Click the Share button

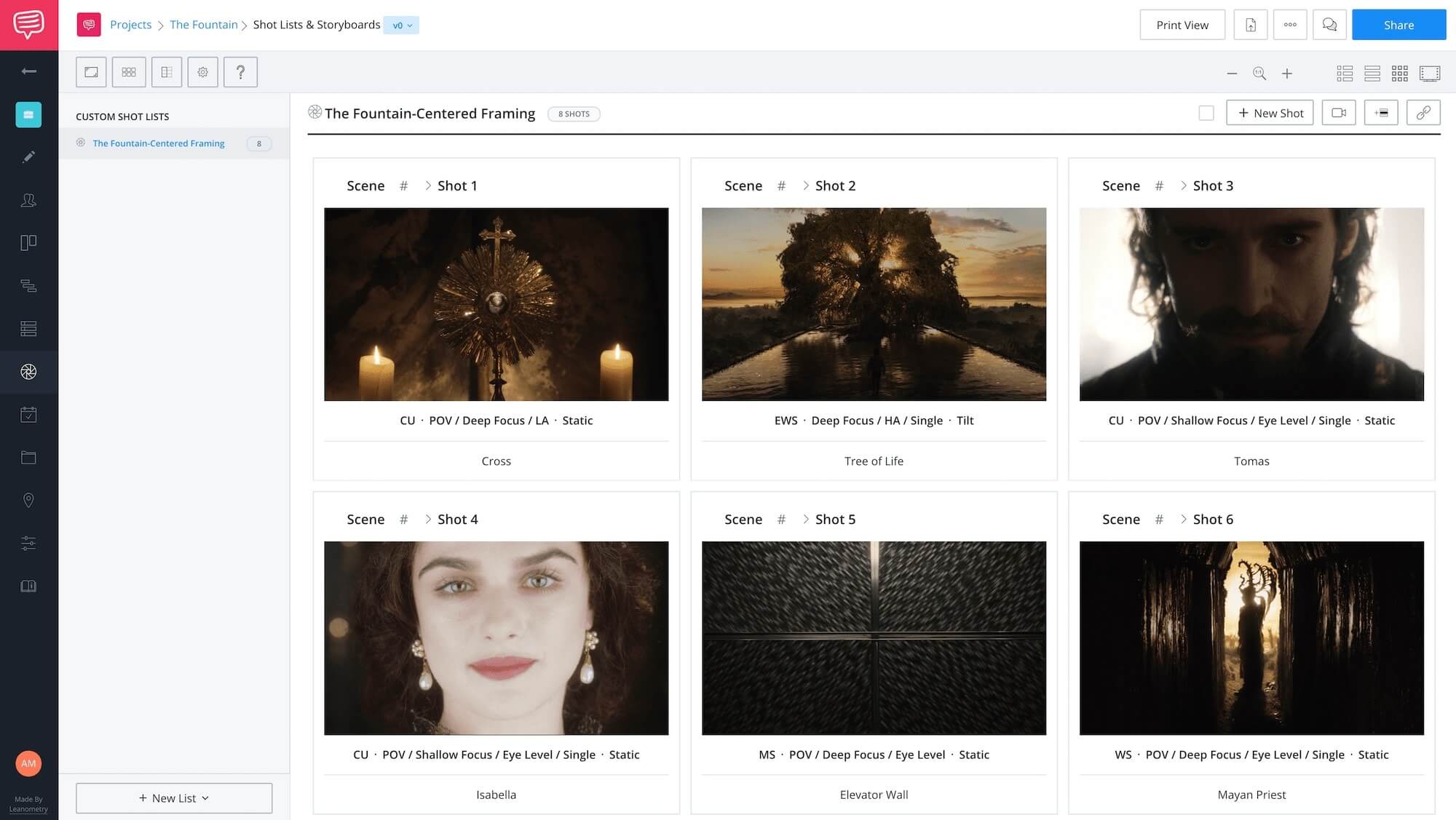(x=1398, y=24)
